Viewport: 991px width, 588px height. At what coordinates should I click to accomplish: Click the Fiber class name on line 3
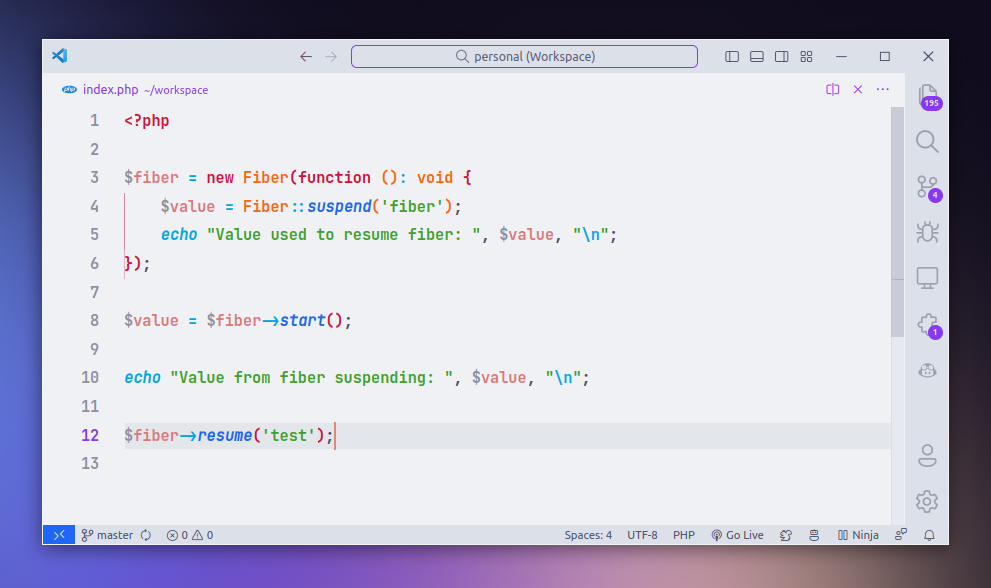(265, 177)
